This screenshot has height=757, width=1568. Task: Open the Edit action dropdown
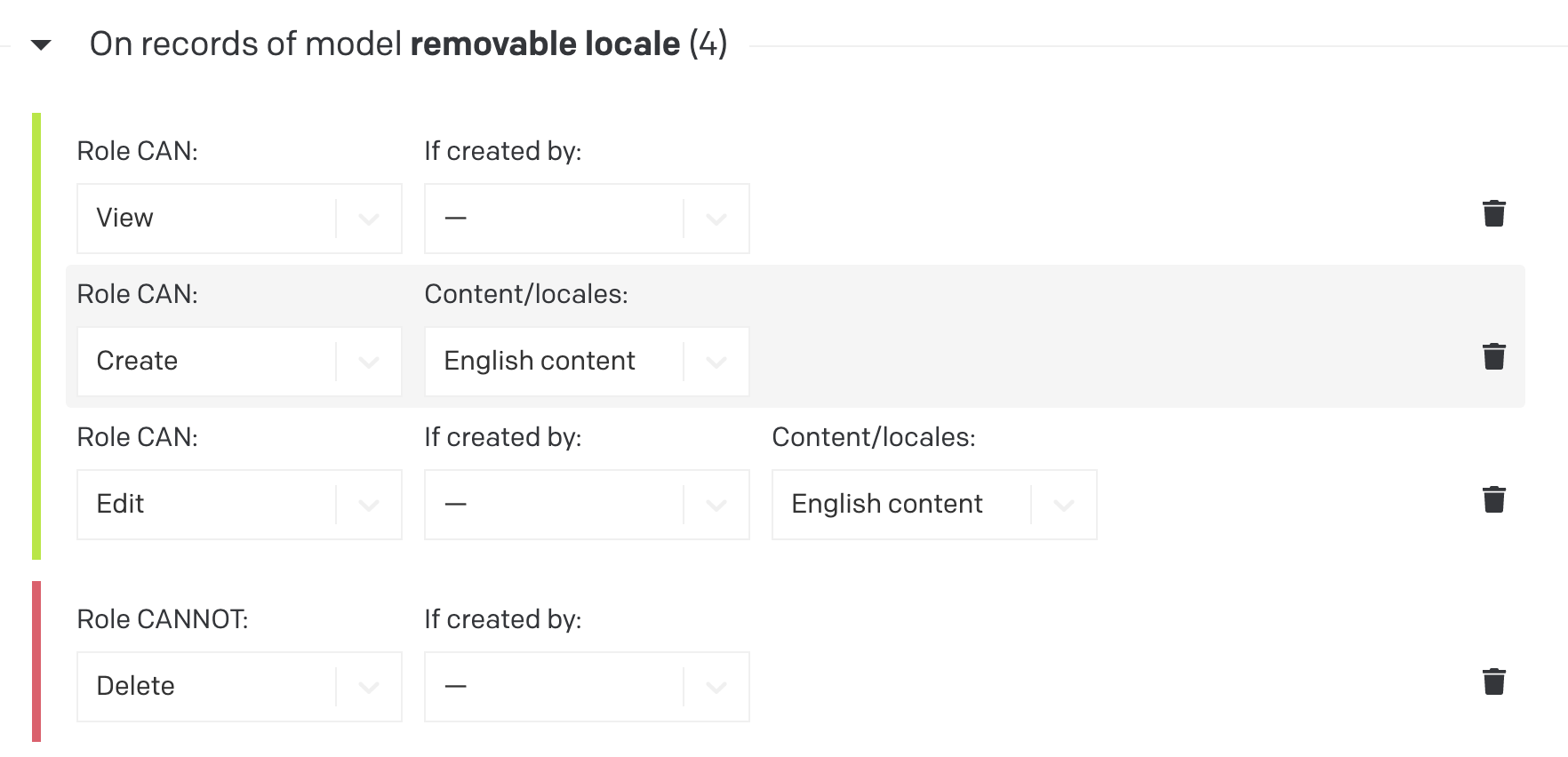tap(239, 505)
